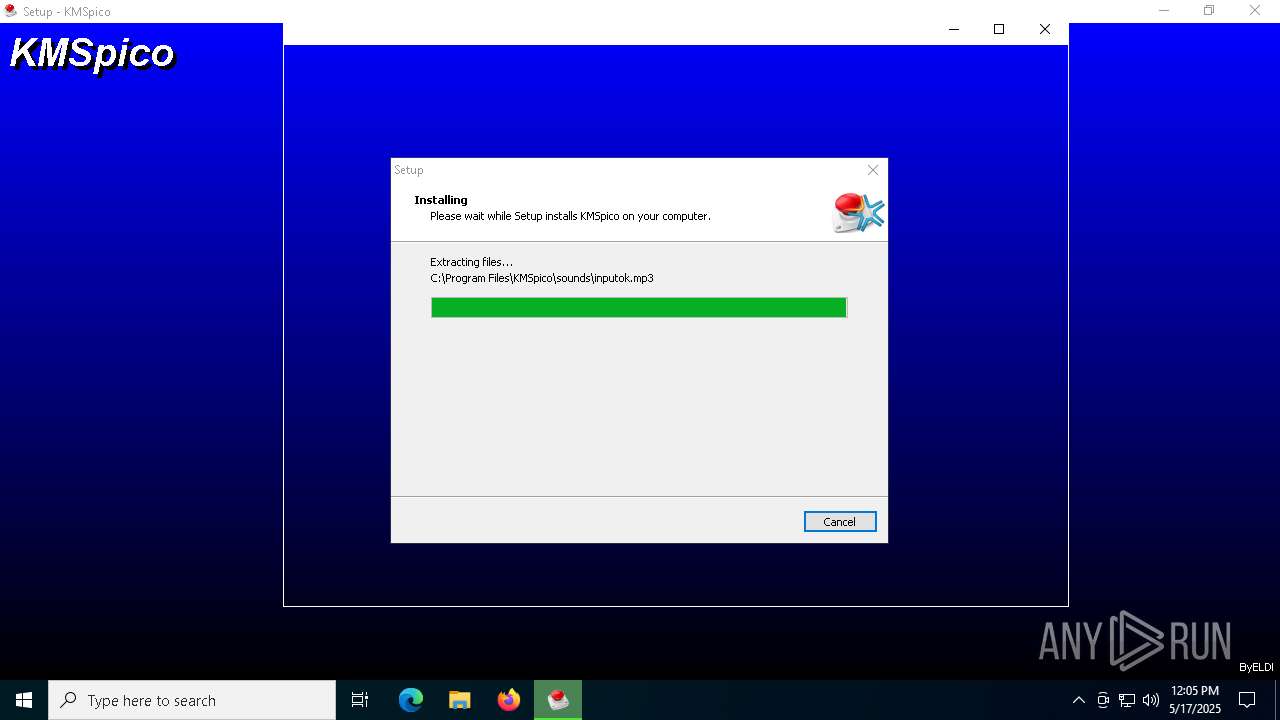
Task: Click the extracting file path text
Action: [x=542, y=278]
